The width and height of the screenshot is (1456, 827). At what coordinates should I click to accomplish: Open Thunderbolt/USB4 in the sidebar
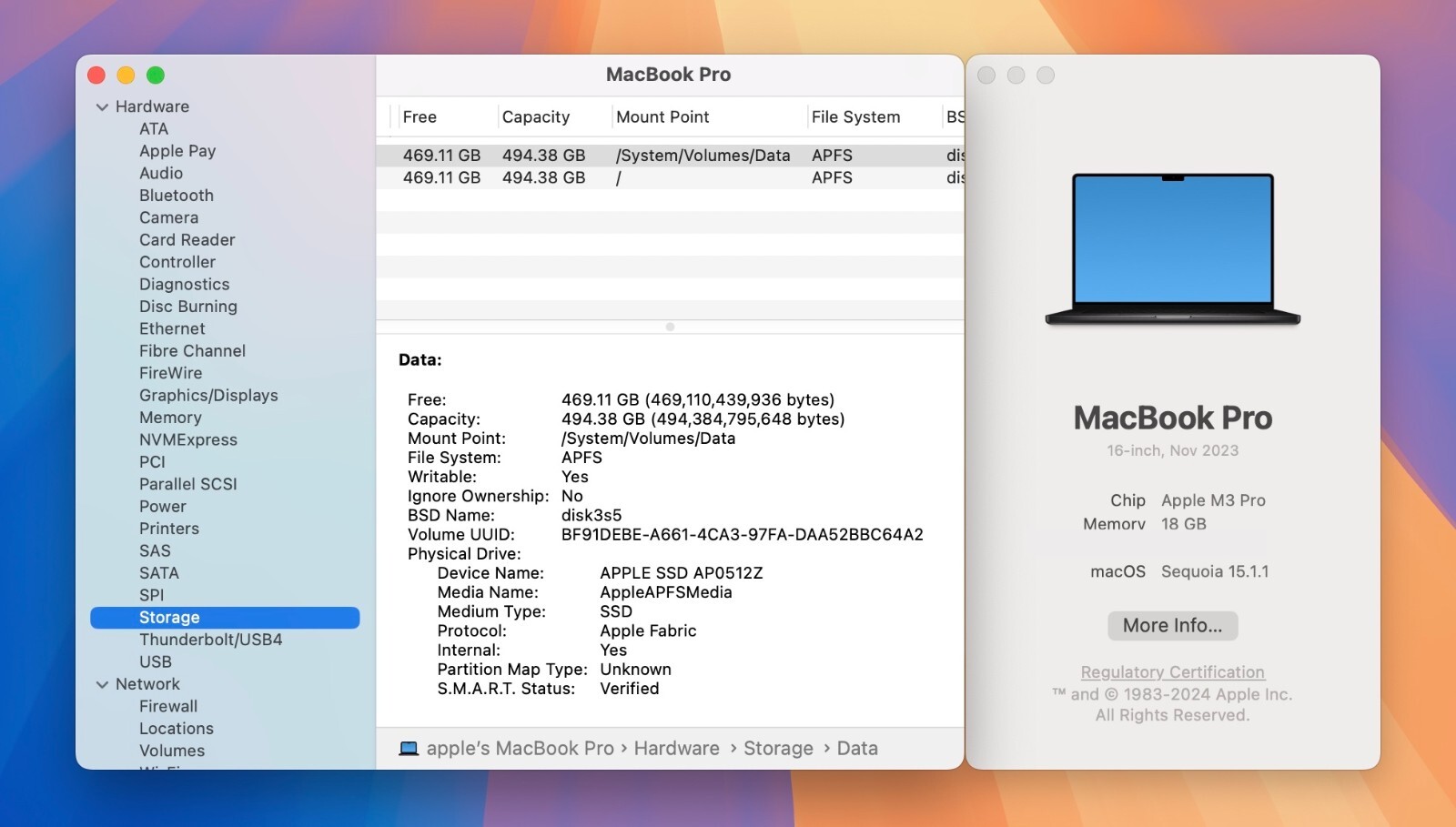[210, 640]
